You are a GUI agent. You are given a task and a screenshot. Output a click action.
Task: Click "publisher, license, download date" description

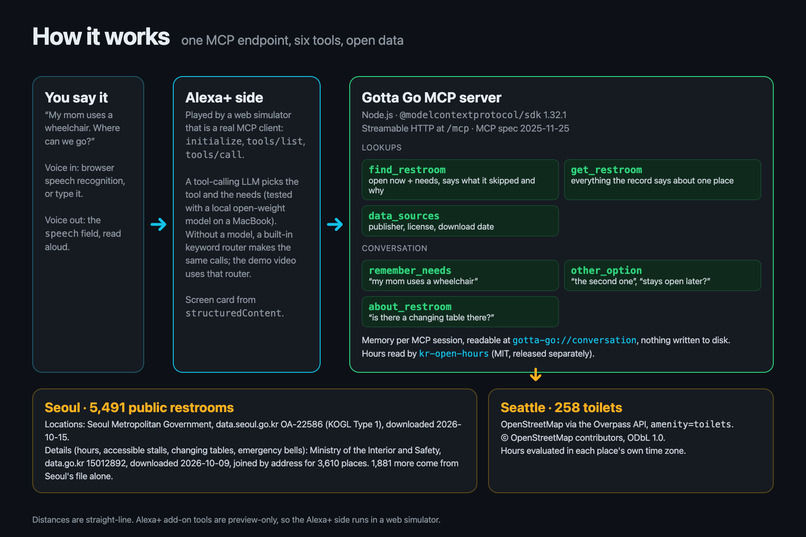tap(431, 227)
